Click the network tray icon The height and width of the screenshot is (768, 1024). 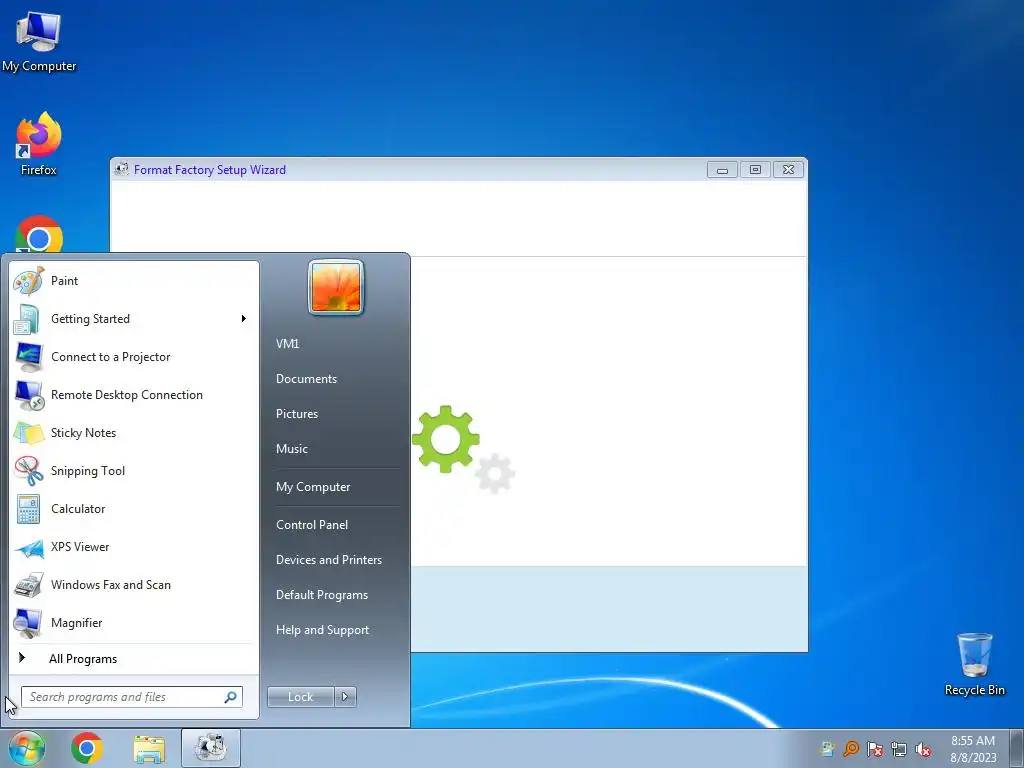(x=899, y=749)
